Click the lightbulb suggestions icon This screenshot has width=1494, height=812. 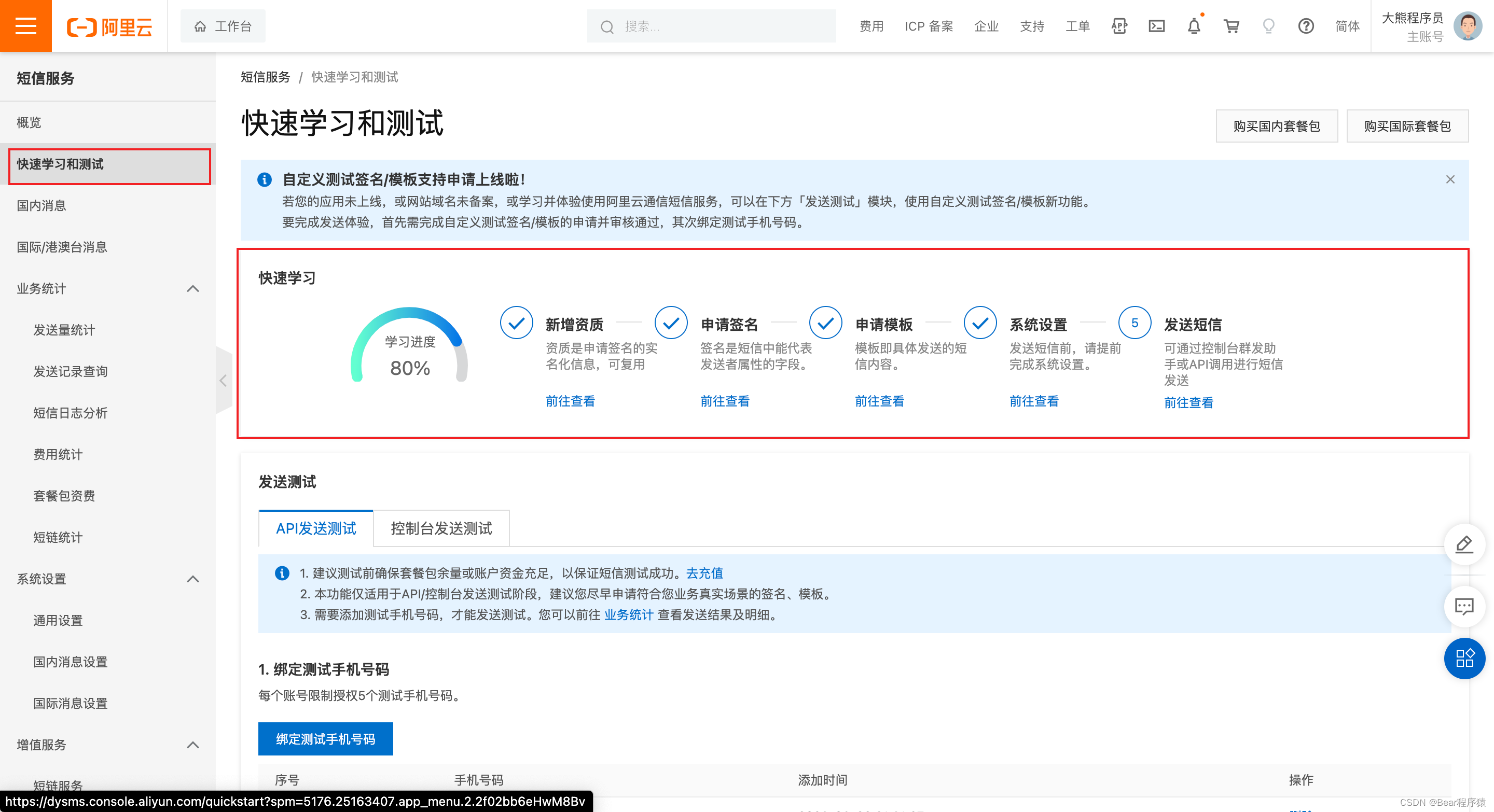point(1268,26)
